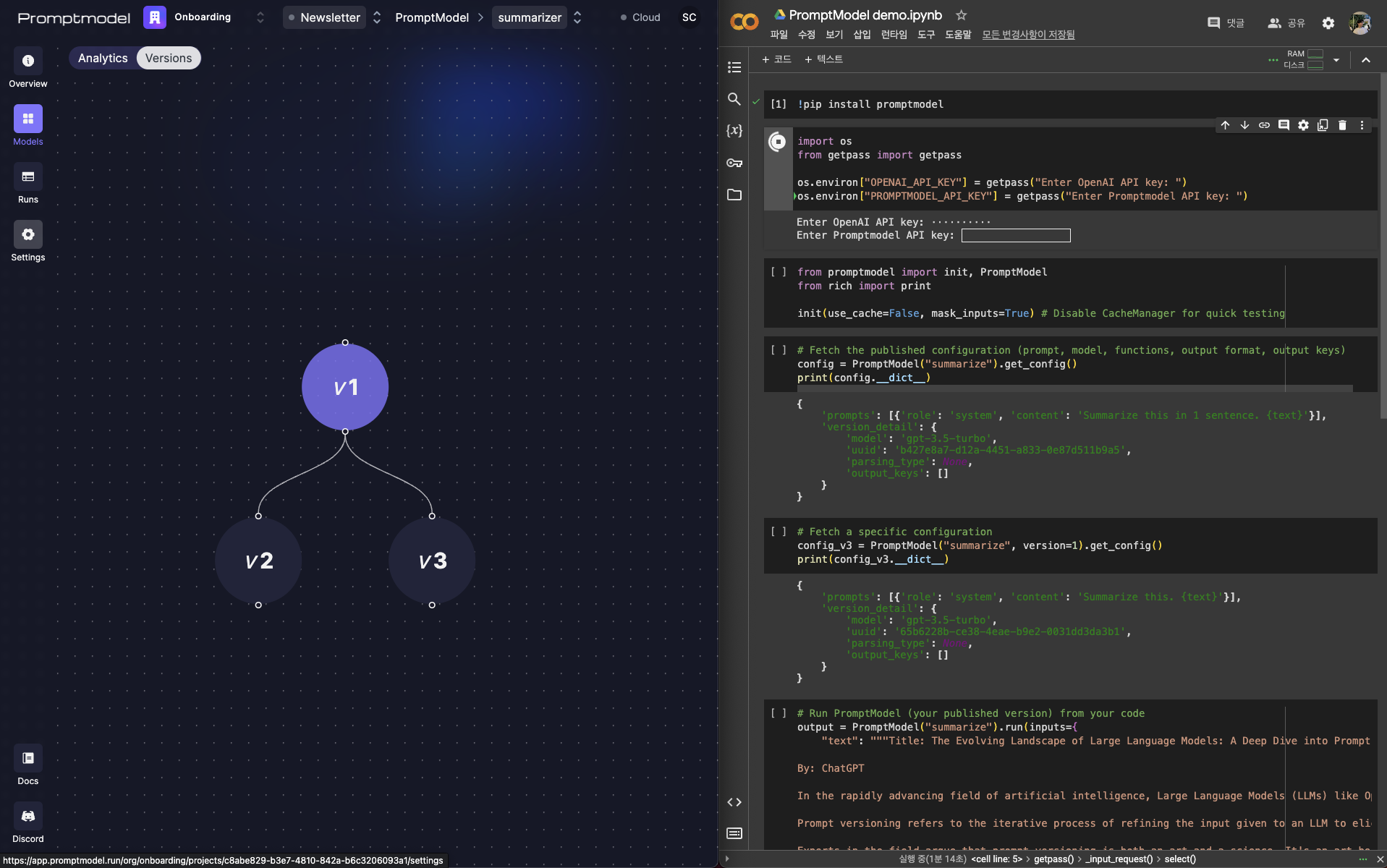Switch to the Analytics view
This screenshot has width=1387, height=868.
[x=103, y=58]
